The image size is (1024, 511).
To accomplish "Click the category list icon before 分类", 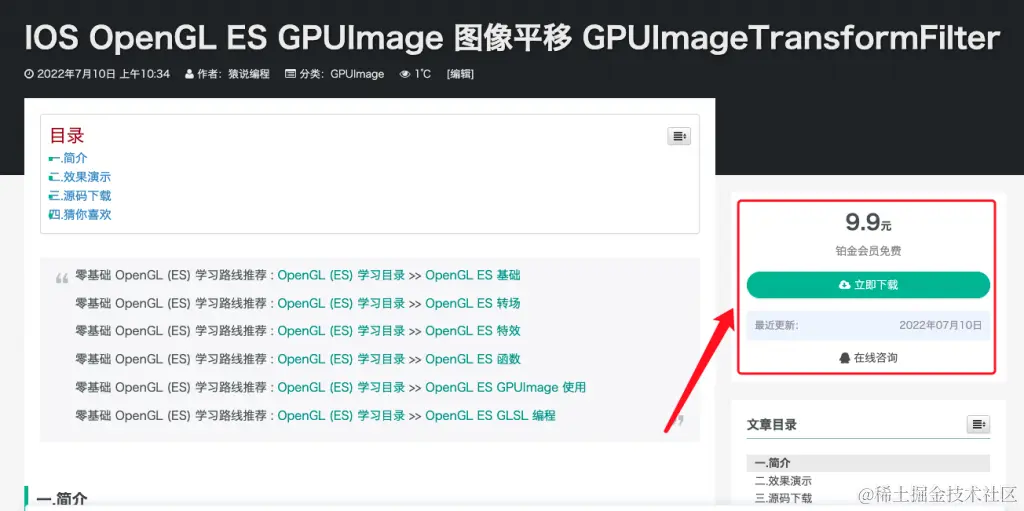I will pyautogui.click(x=291, y=74).
